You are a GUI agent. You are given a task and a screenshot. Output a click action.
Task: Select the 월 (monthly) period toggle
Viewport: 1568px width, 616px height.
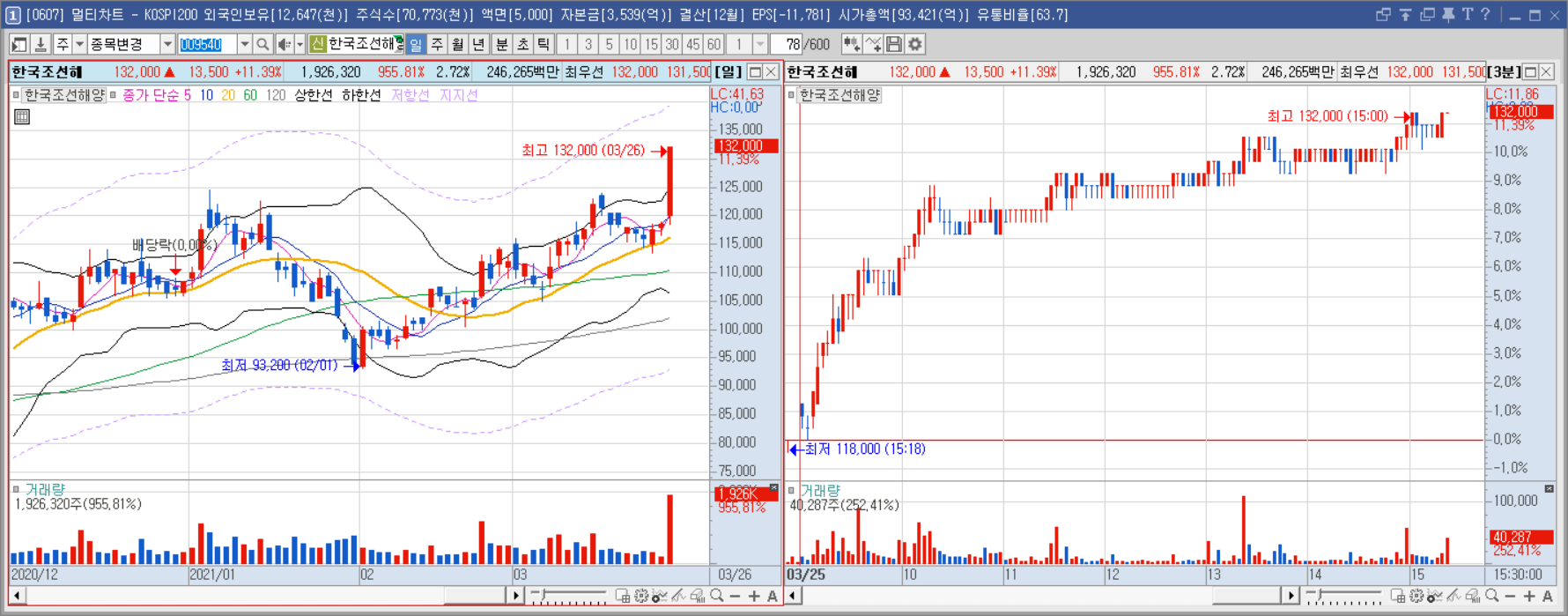(458, 44)
